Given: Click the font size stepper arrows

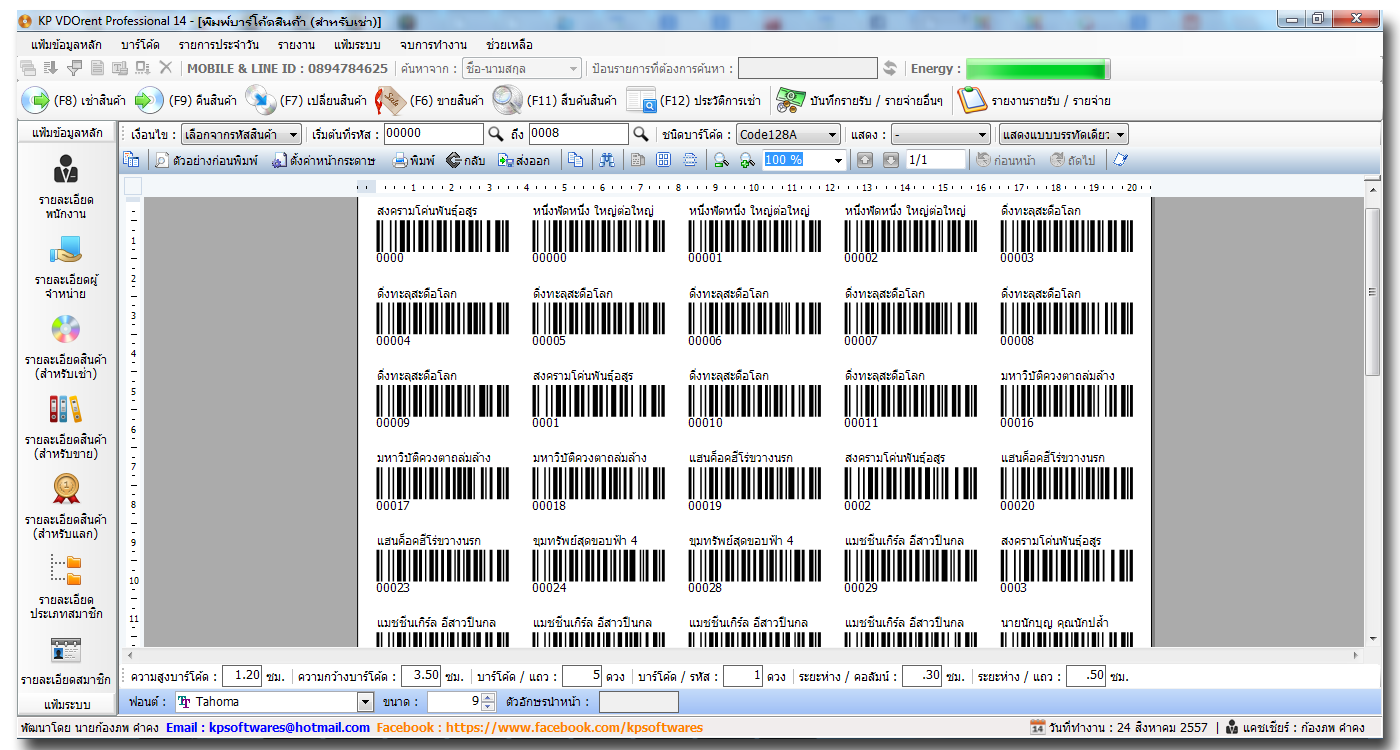Looking at the screenshot, I should click(x=488, y=702).
